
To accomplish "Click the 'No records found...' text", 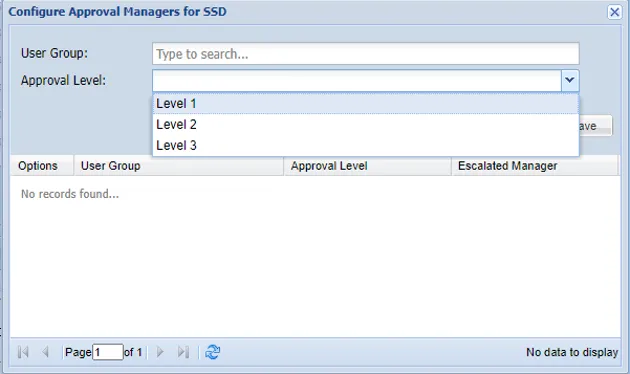I will click(70, 194).
